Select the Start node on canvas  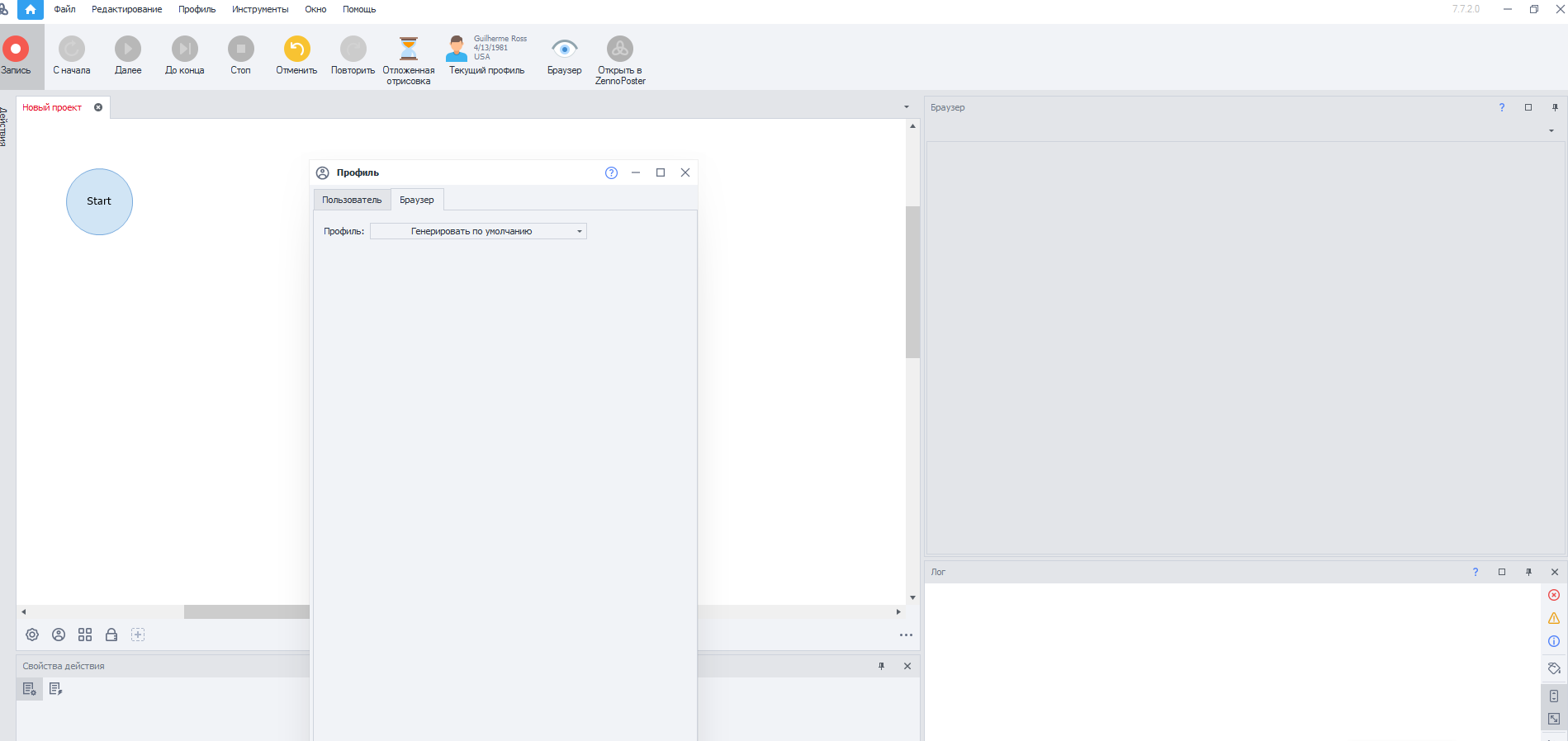(x=99, y=201)
